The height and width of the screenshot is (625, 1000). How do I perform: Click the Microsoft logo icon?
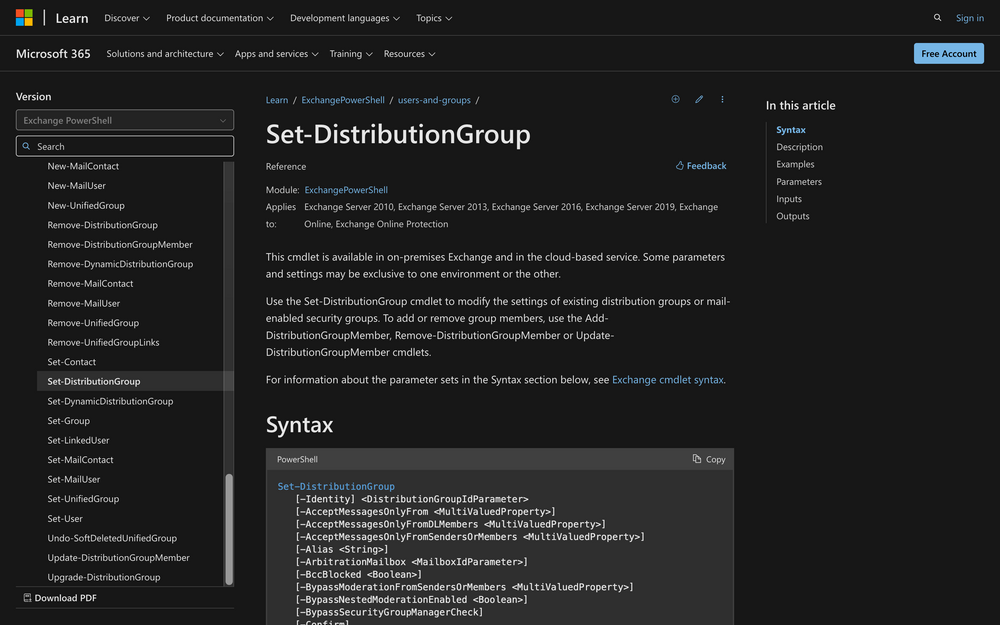pyautogui.click(x=24, y=18)
